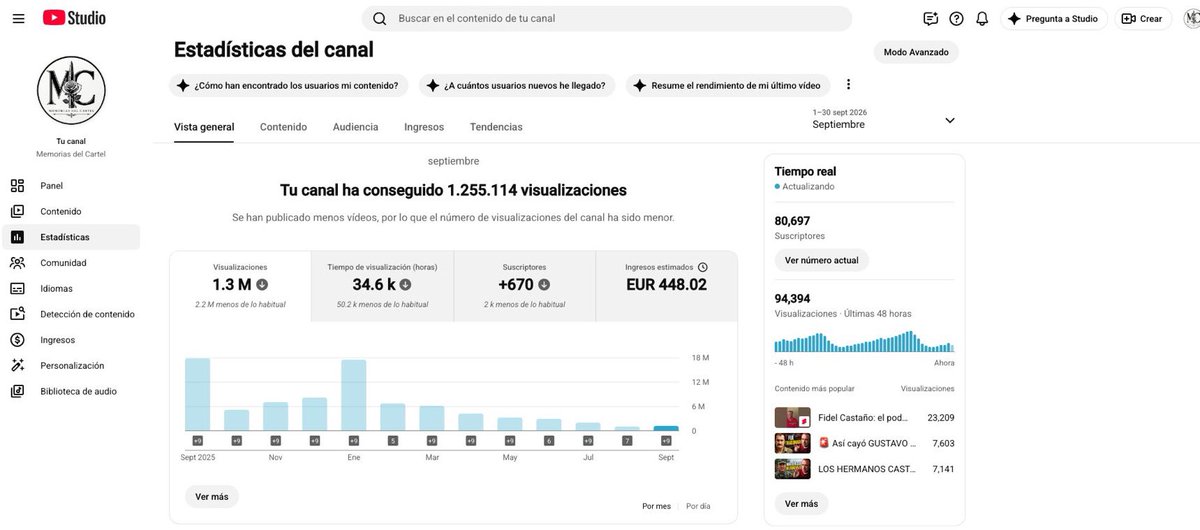
Task: Select the Tiempo de visualización metric card
Action: (x=383, y=286)
